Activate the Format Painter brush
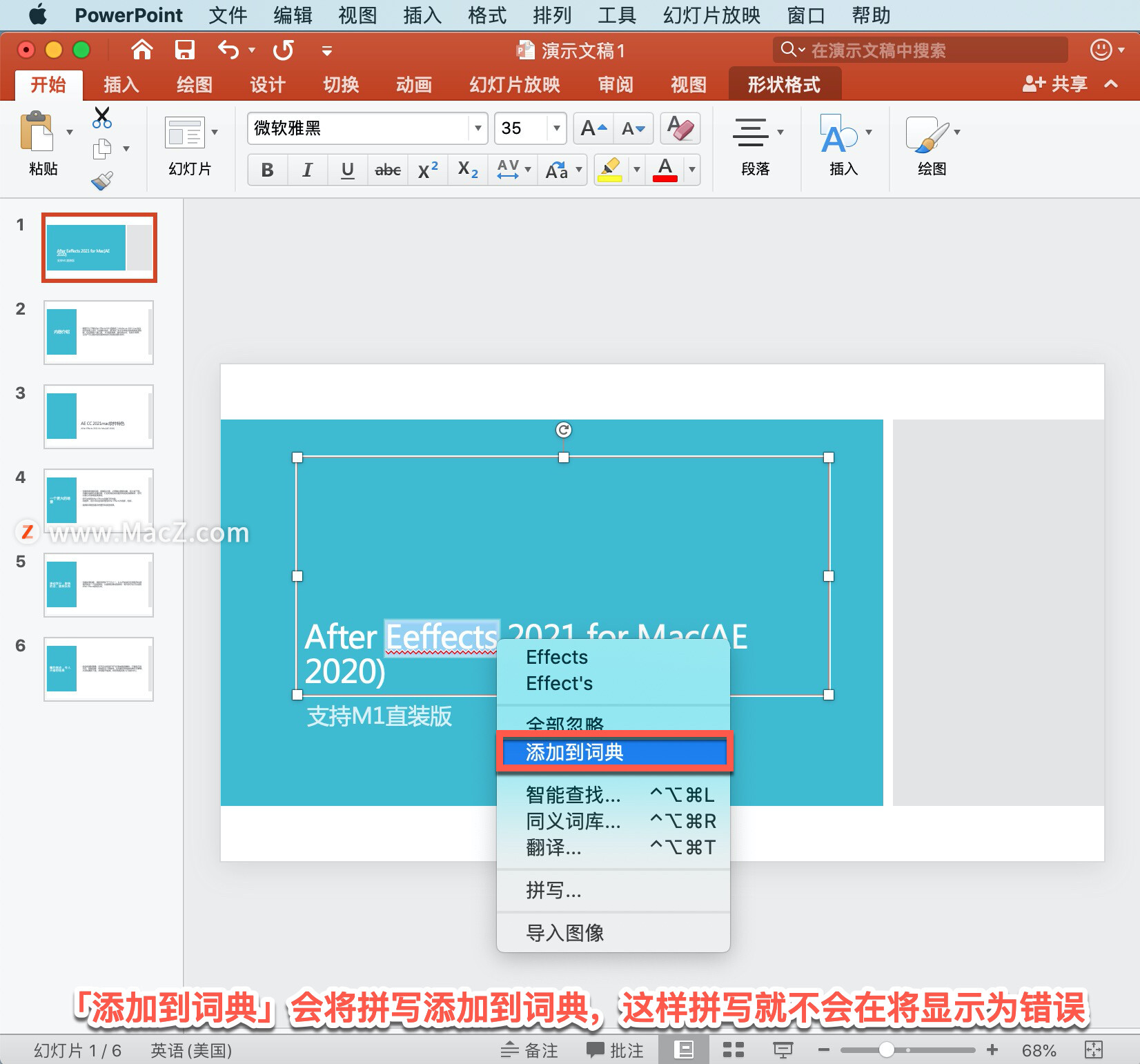Image resolution: width=1140 pixels, height=1064 pixels. point(102,180)
